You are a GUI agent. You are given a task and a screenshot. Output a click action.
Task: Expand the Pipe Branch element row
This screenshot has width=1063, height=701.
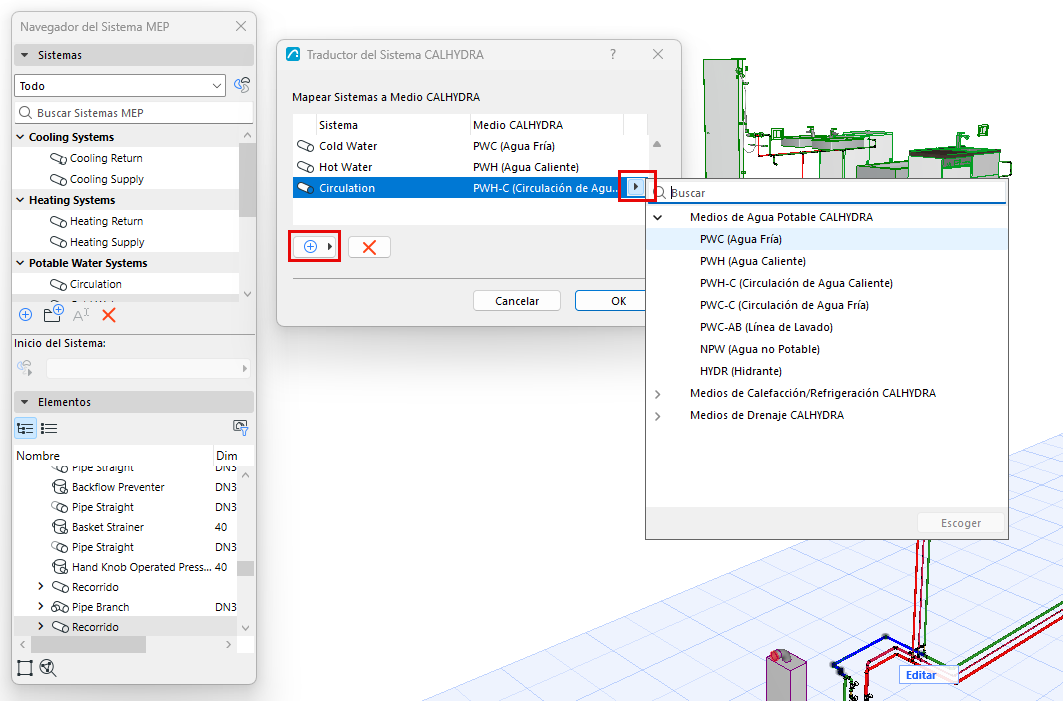pos(41,606)
